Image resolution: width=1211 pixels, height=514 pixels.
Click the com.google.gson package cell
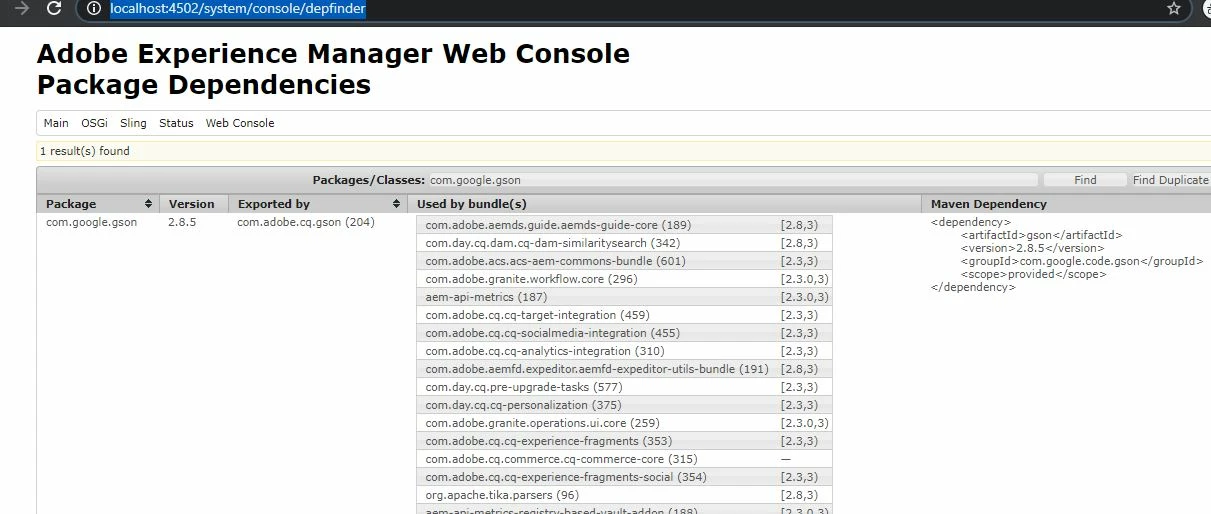pos(92,222)
